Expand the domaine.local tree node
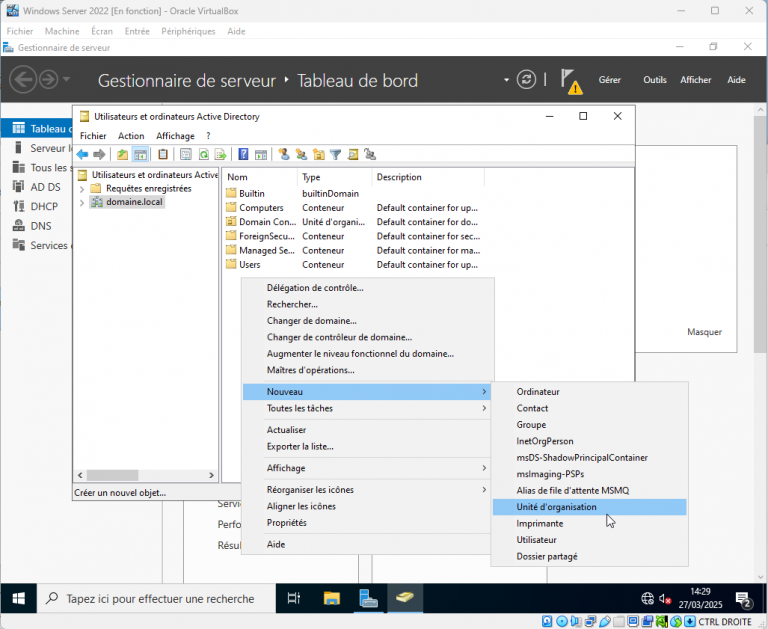 [x=82, y=202]
